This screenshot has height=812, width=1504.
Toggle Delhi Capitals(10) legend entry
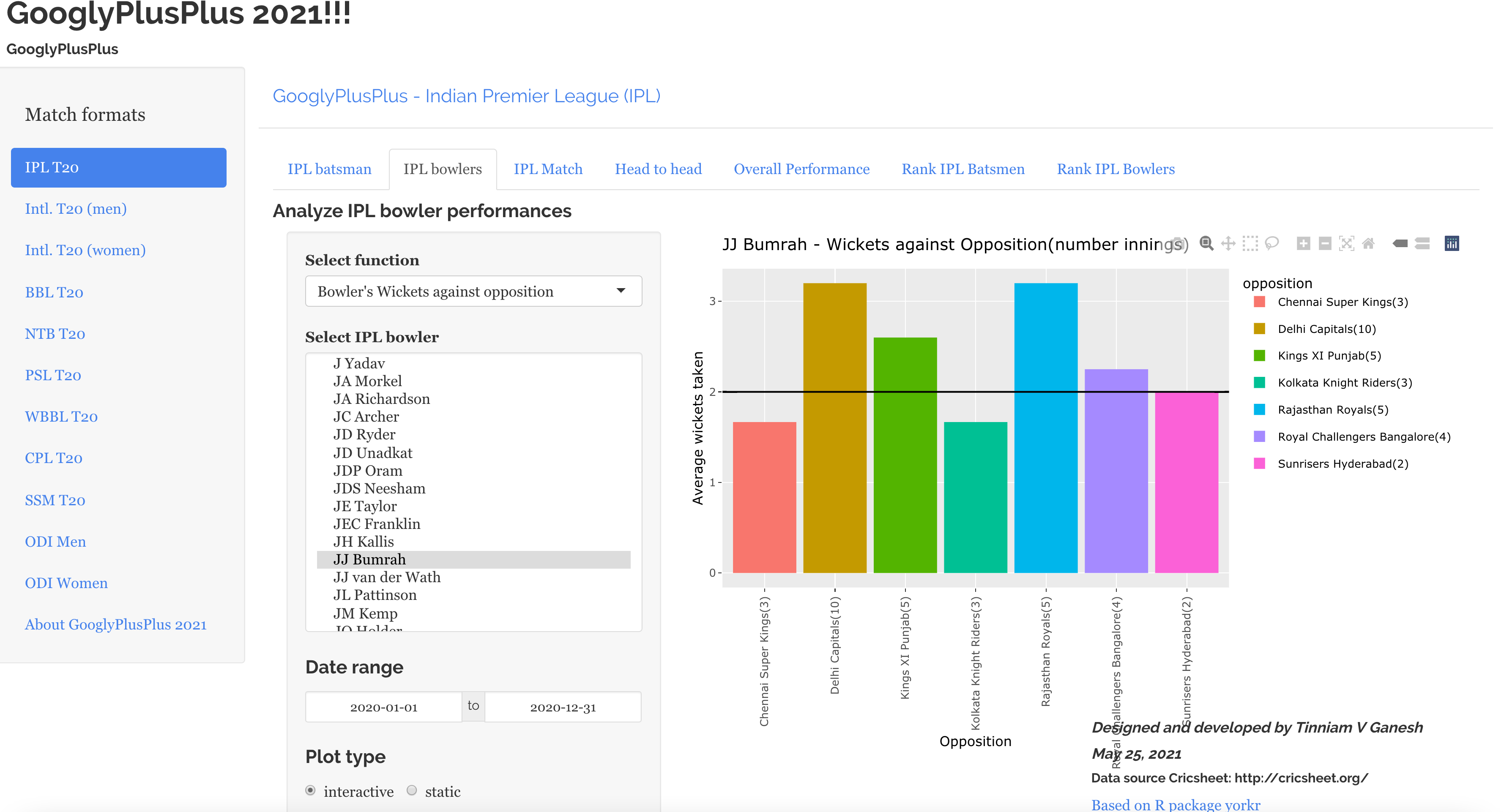point(1326,329)
